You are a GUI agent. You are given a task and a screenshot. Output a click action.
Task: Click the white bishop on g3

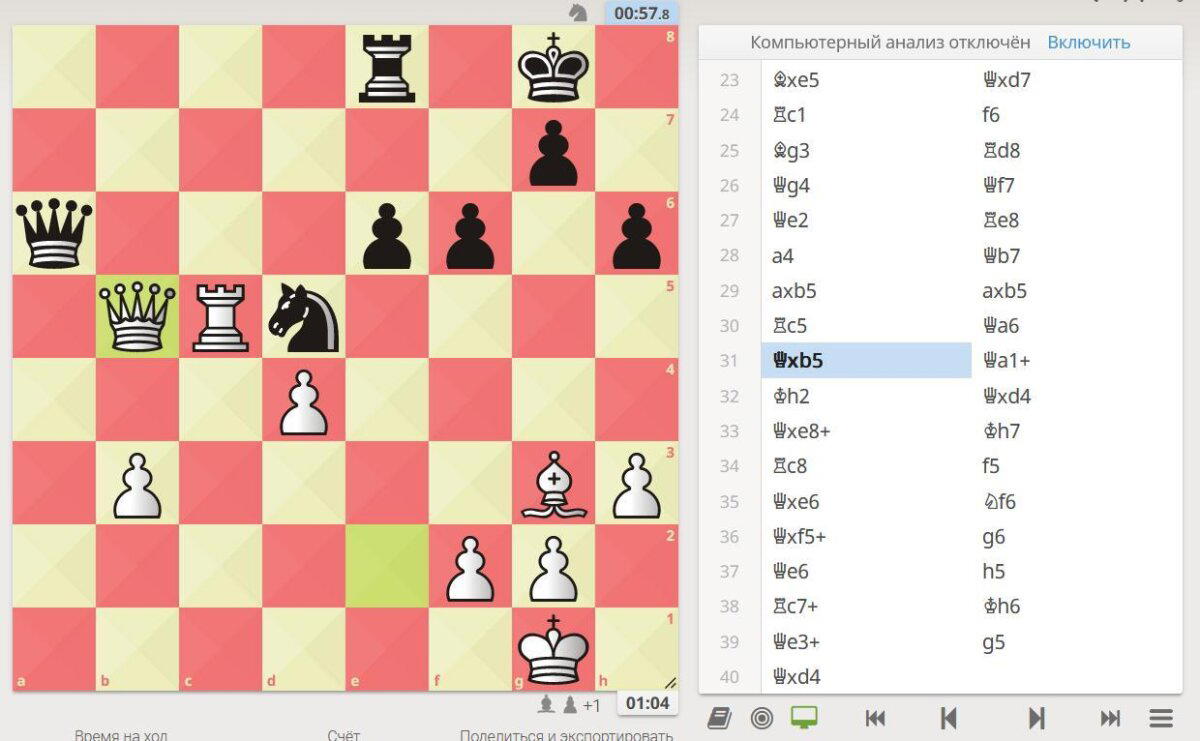(x=553, y=483)
